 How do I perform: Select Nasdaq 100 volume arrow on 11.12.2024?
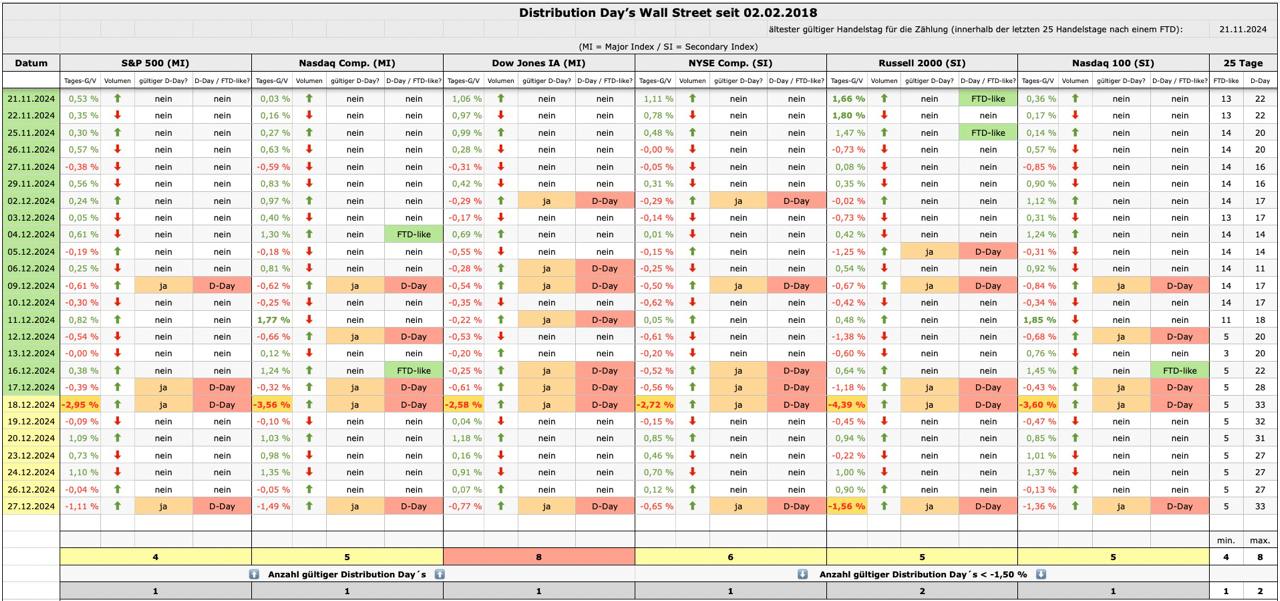(1076, 320)
